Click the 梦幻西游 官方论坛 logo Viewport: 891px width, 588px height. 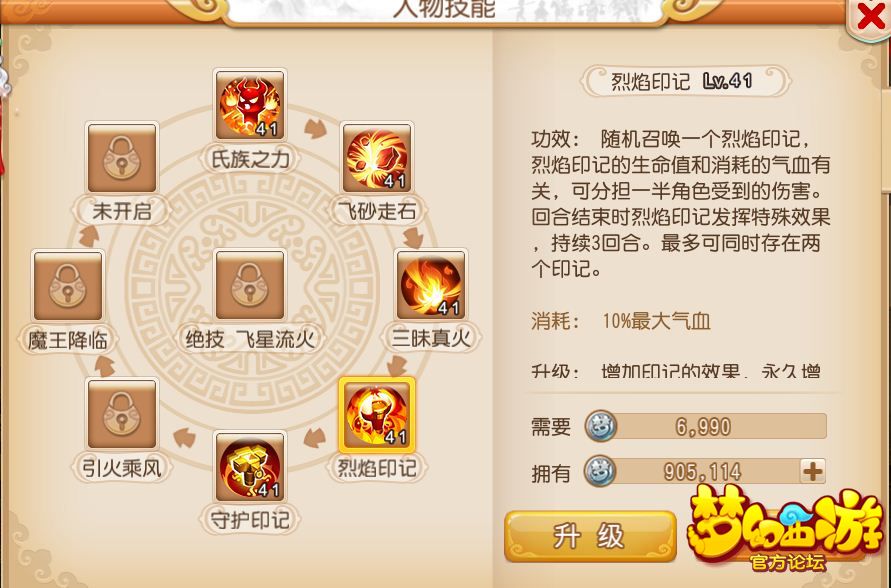785,528
